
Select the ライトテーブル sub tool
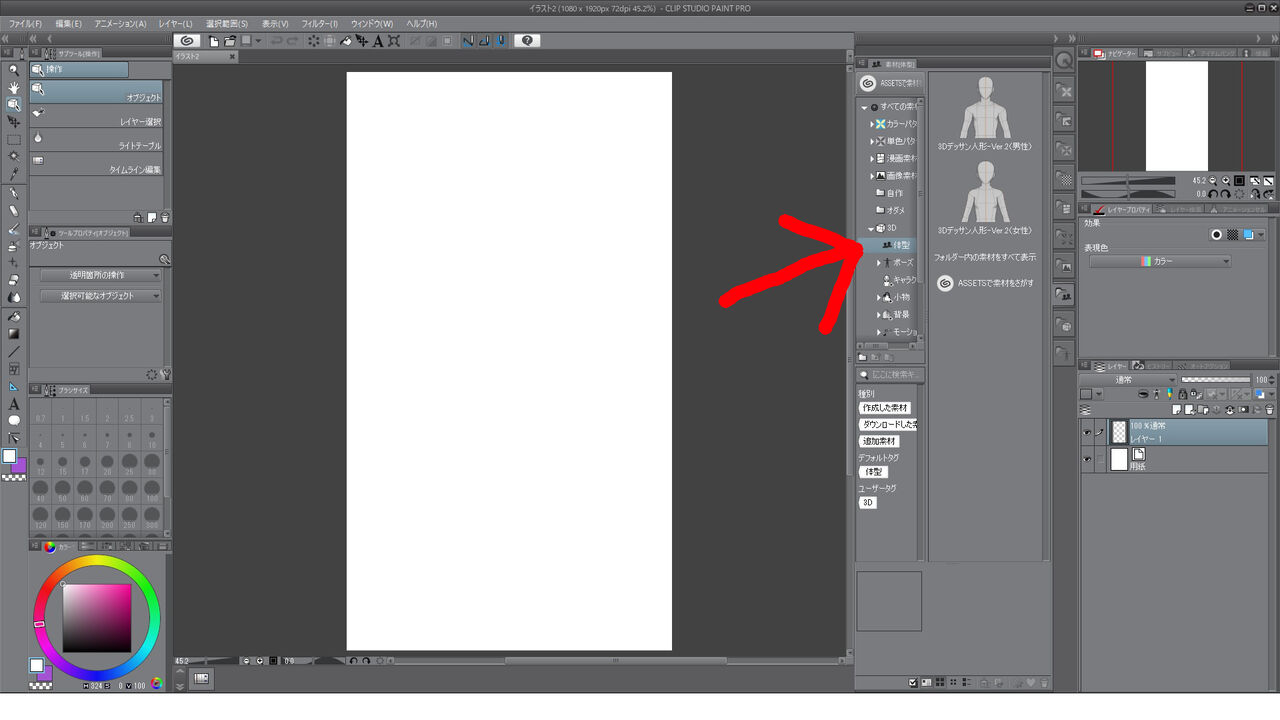point(96,140)
